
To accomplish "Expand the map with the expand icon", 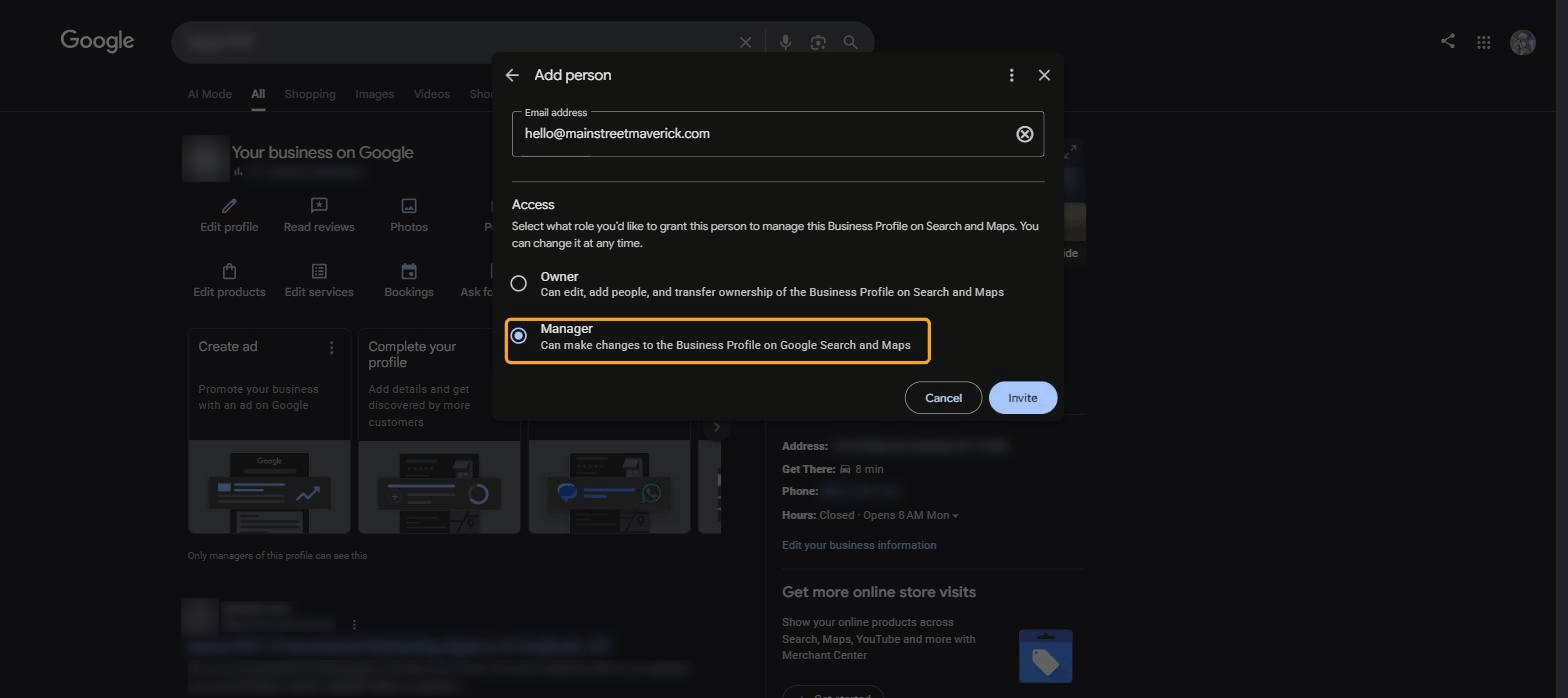I will (1070, 151).
